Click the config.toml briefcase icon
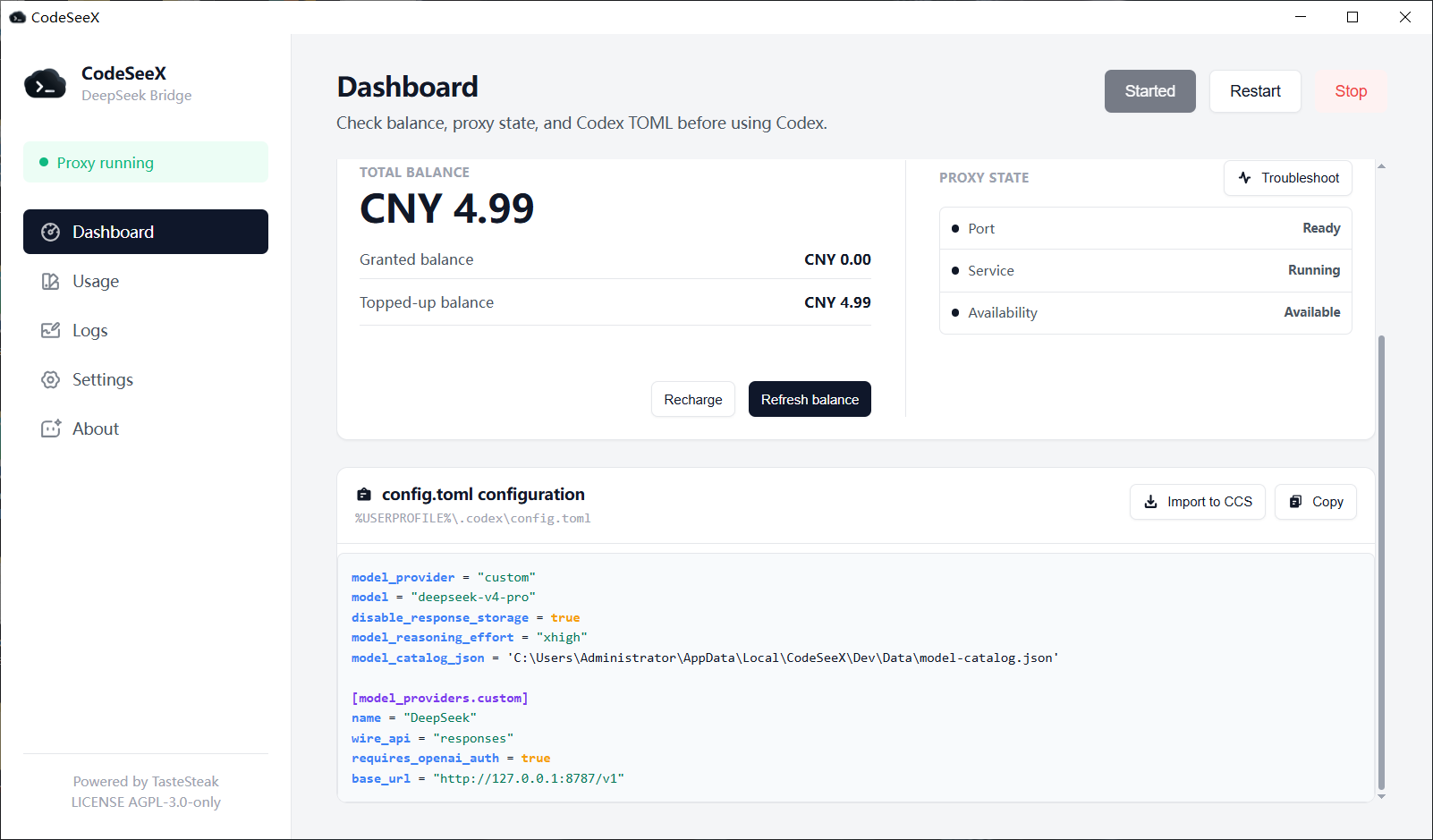This screenshot has width=1433, height=840. click(364, 495)
